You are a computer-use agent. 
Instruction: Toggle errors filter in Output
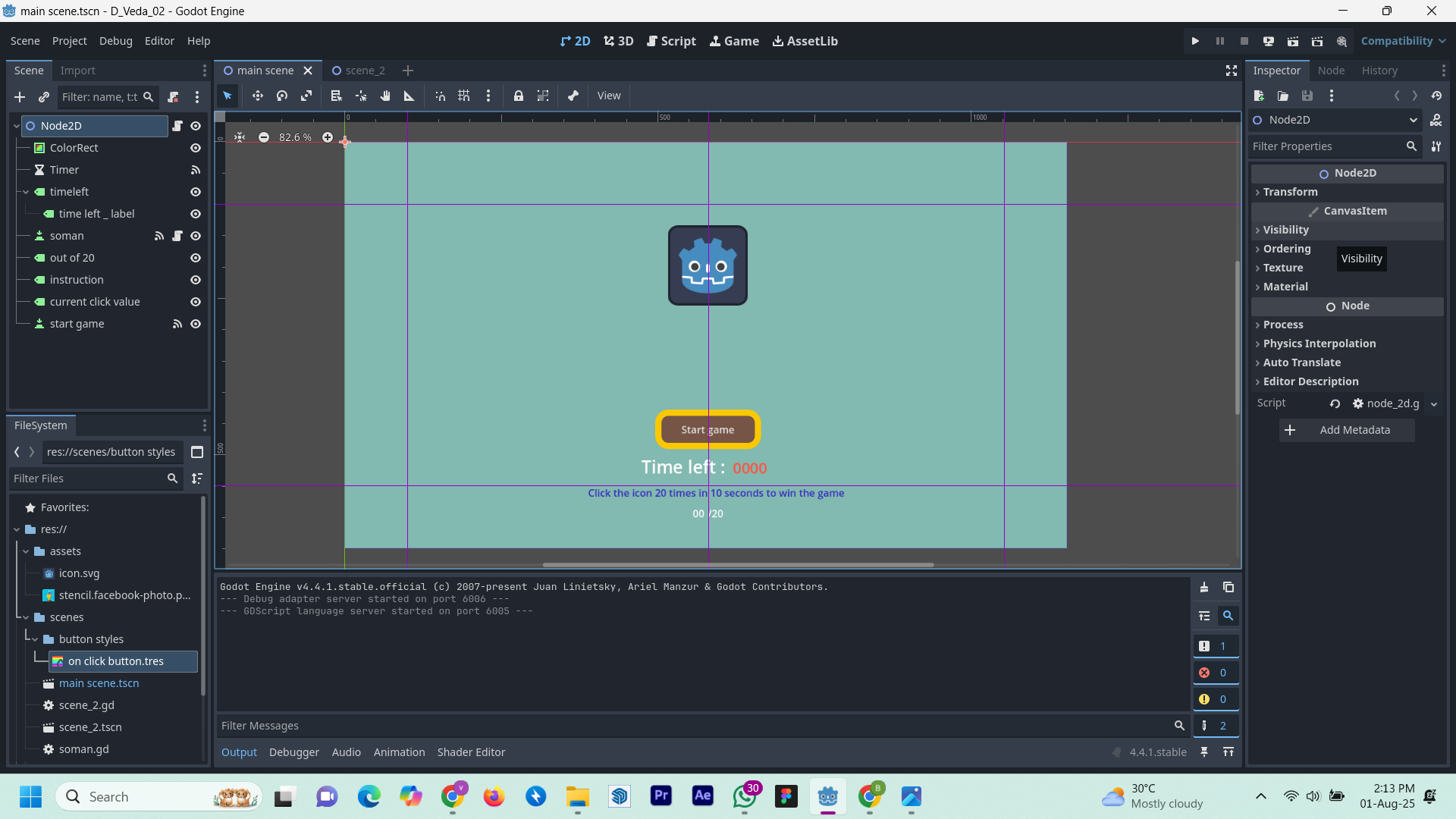(1216, 673)
